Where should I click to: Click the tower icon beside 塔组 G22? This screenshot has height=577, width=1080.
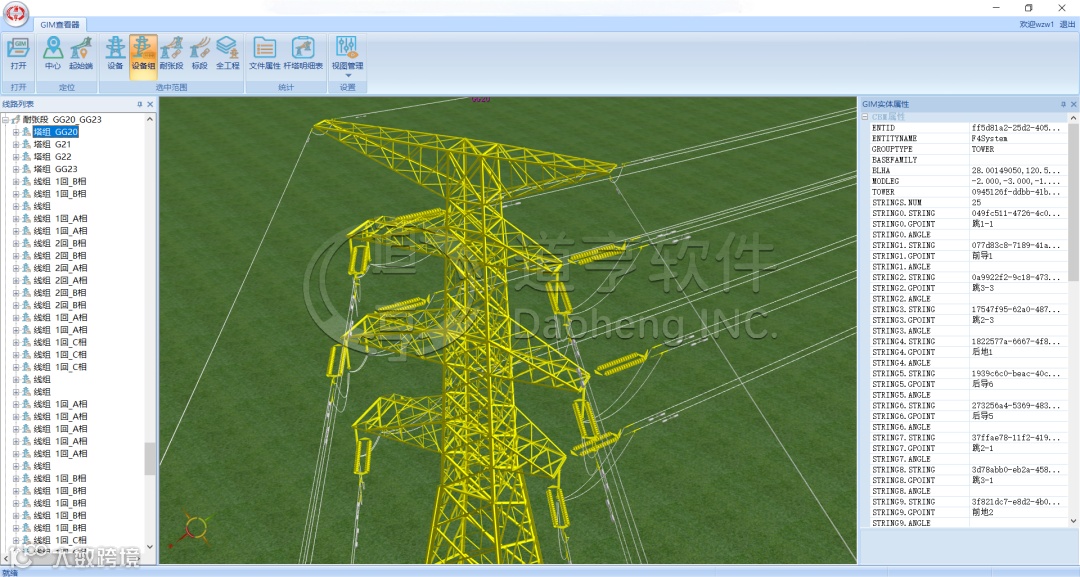click(x=26, y=157)
